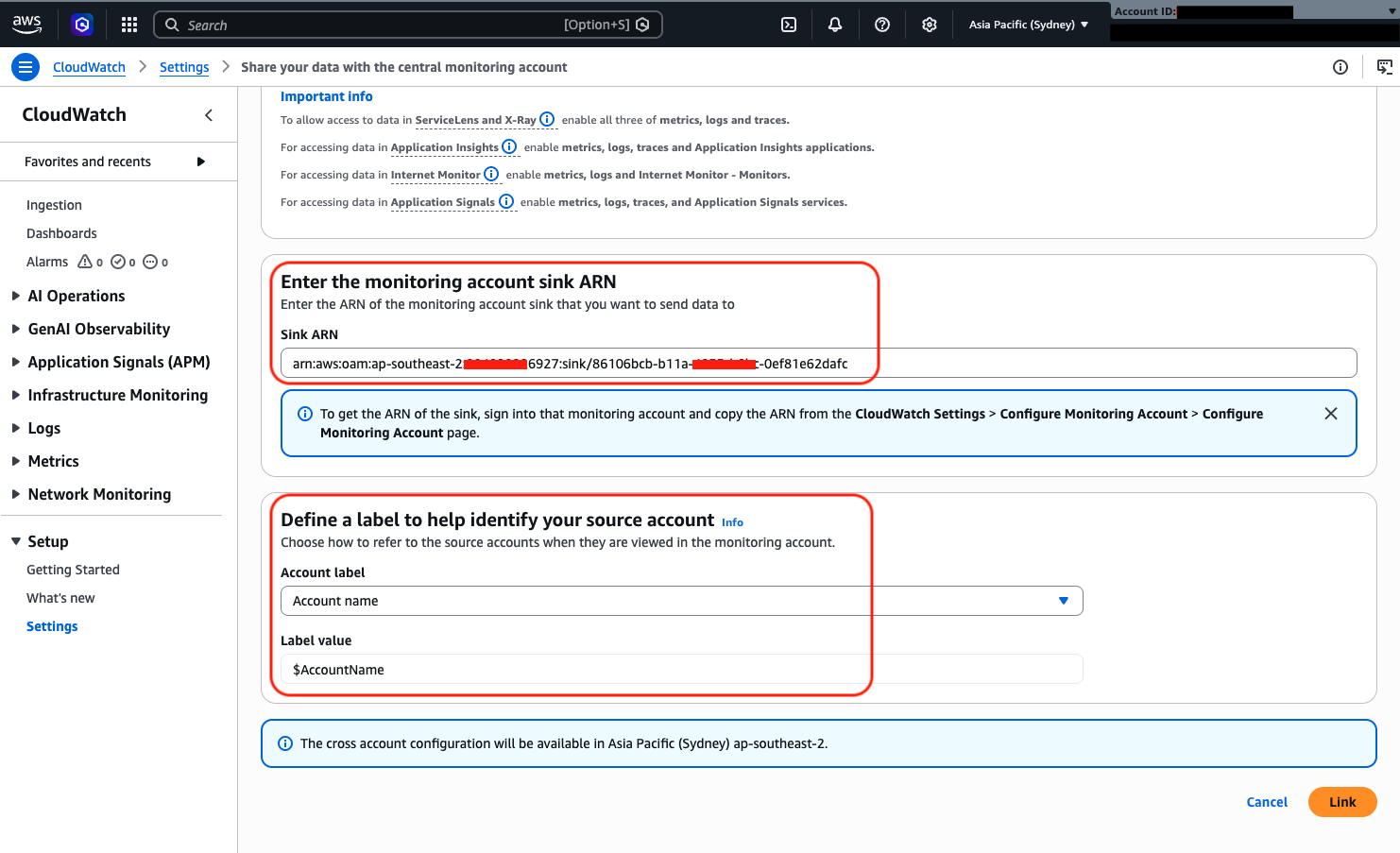Open the page info panel icon
Screen dimensions: 1400x853
(1340, 67)
